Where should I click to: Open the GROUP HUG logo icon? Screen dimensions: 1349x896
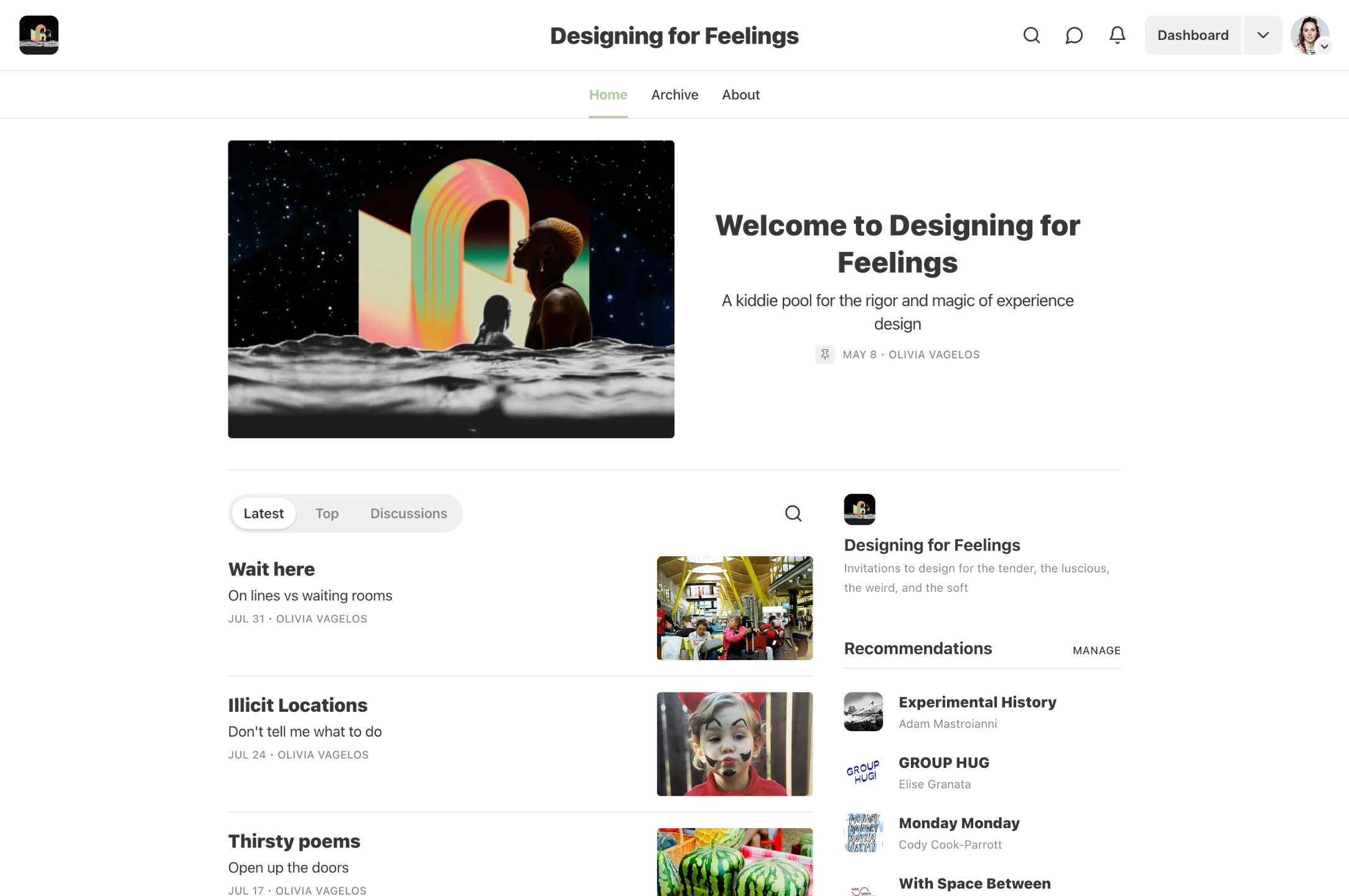pos(863,772)
